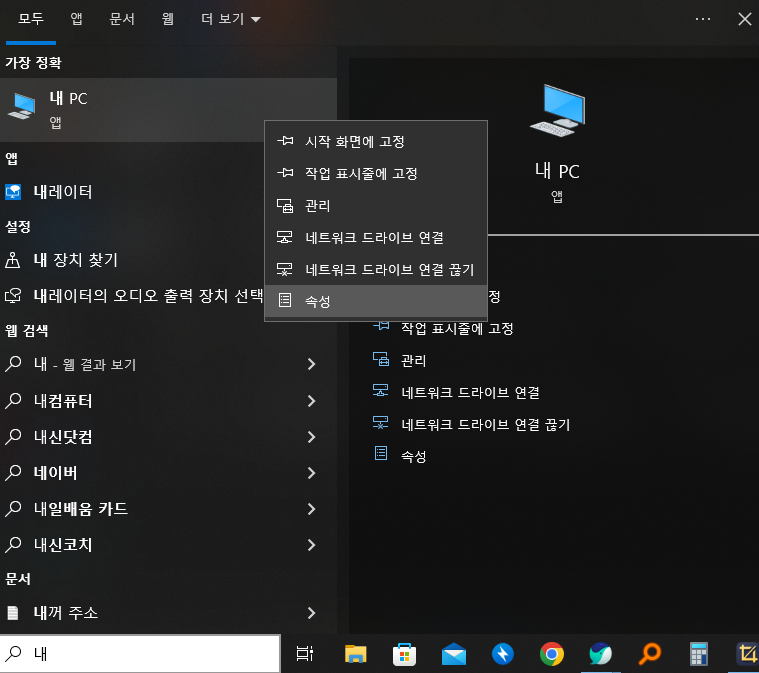Open the green whale taskbar app
Viewport: 759px width, 673px height.
click(x=601, y=654)
